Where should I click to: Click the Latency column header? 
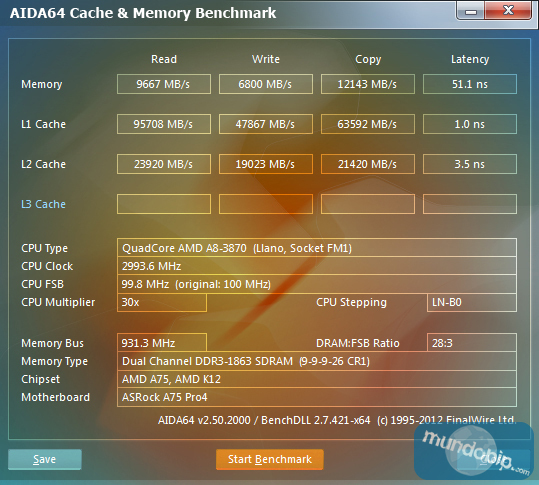pyautogui.click(x=470, y=59)
